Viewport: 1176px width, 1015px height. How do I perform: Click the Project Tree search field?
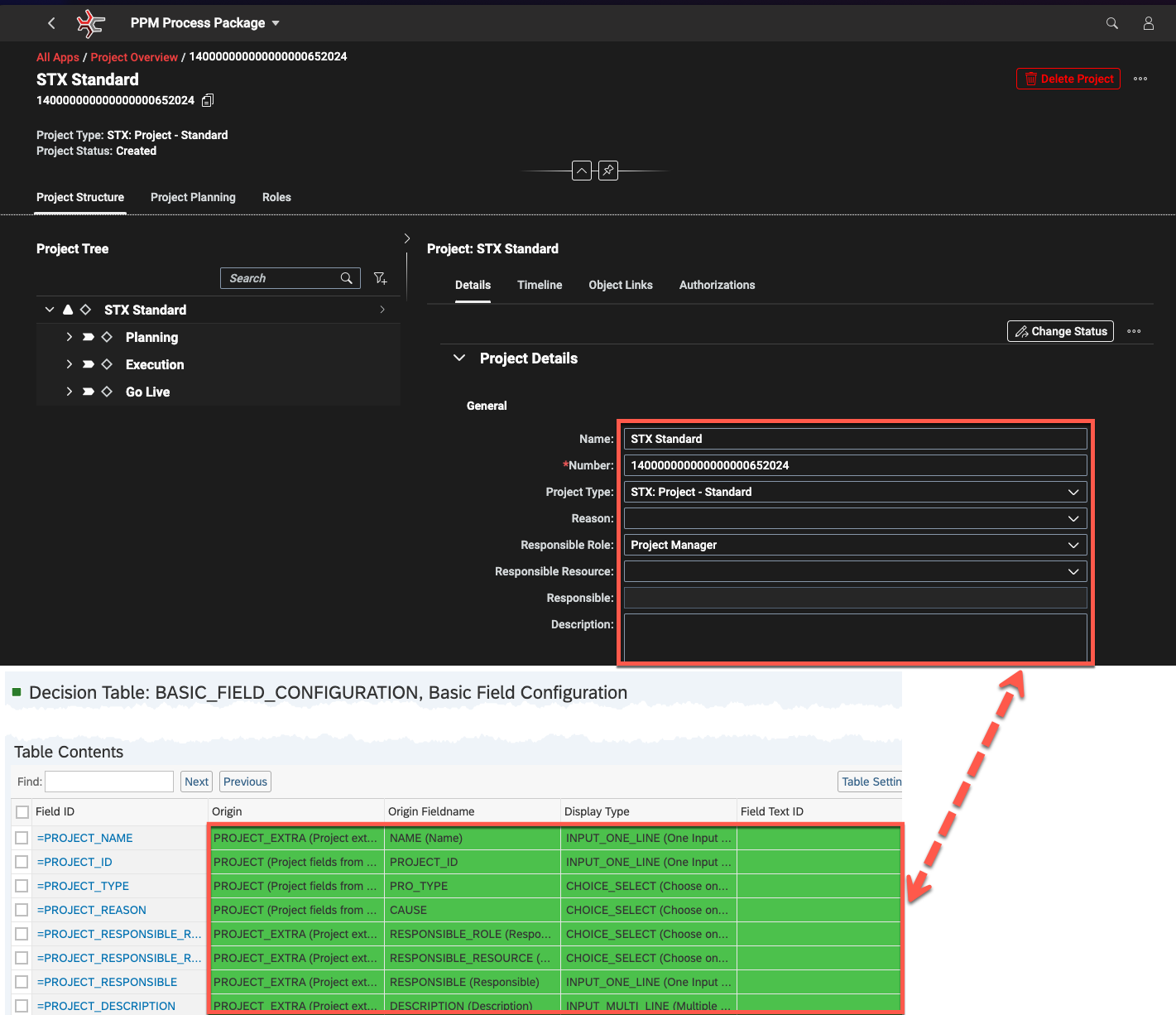[281, 278]
